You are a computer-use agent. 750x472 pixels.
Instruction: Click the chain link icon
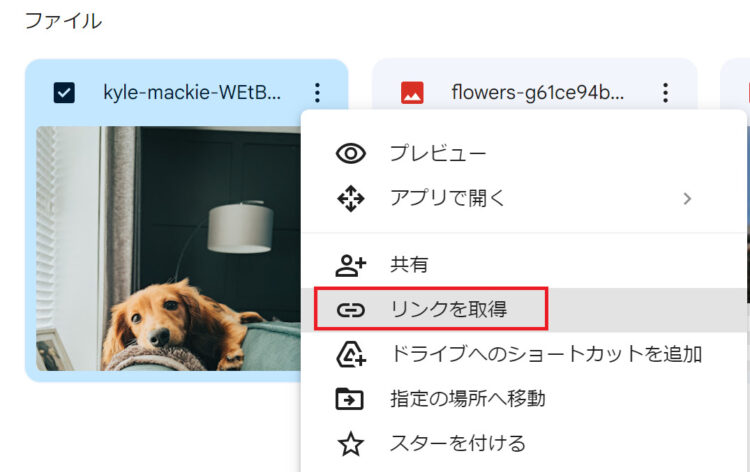(351, 310)
